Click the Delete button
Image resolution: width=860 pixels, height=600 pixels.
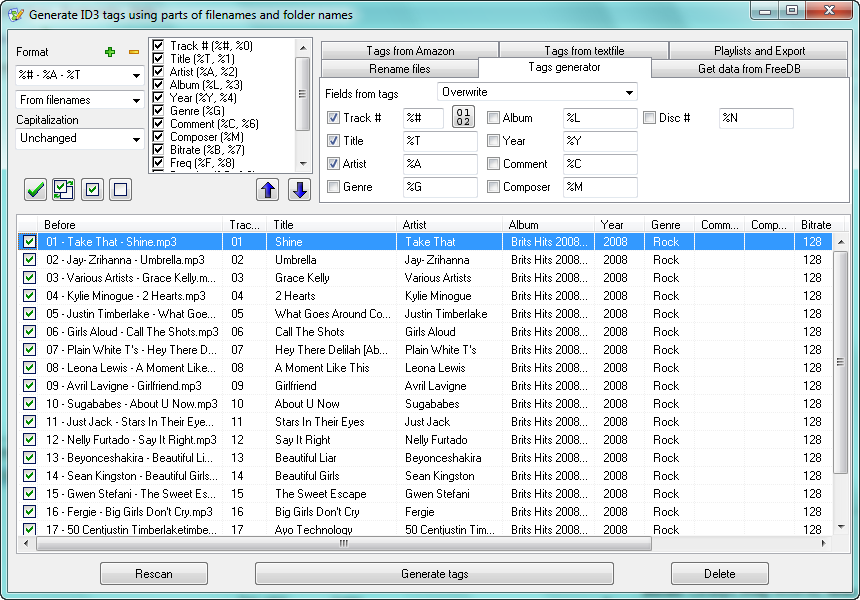[x=720, y=574]
